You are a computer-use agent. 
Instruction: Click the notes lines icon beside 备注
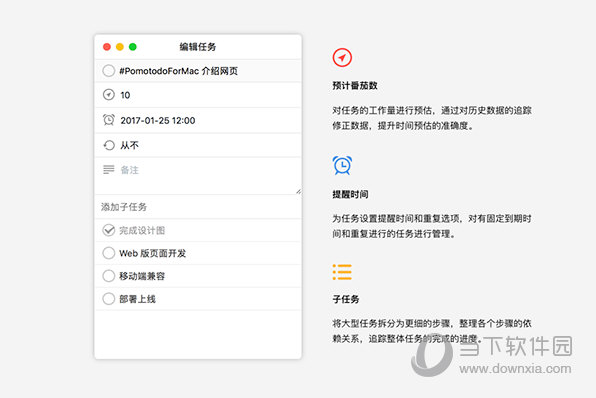tap(109, 169)
